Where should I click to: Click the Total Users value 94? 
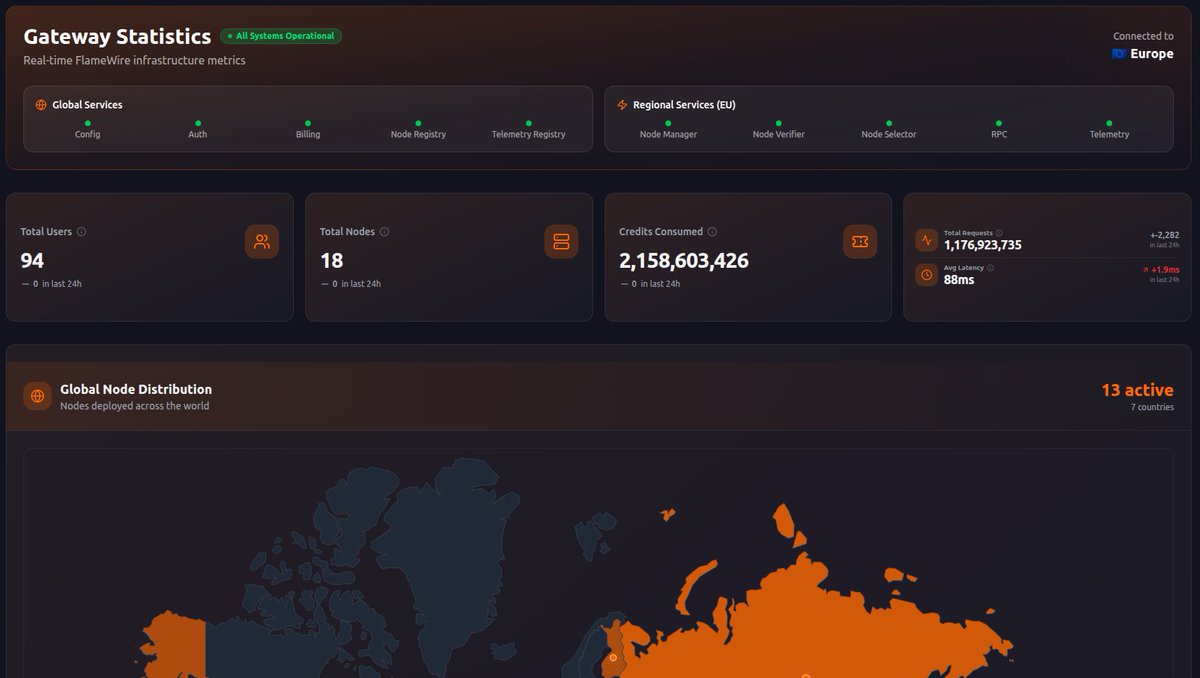click(x=32, y=261)
